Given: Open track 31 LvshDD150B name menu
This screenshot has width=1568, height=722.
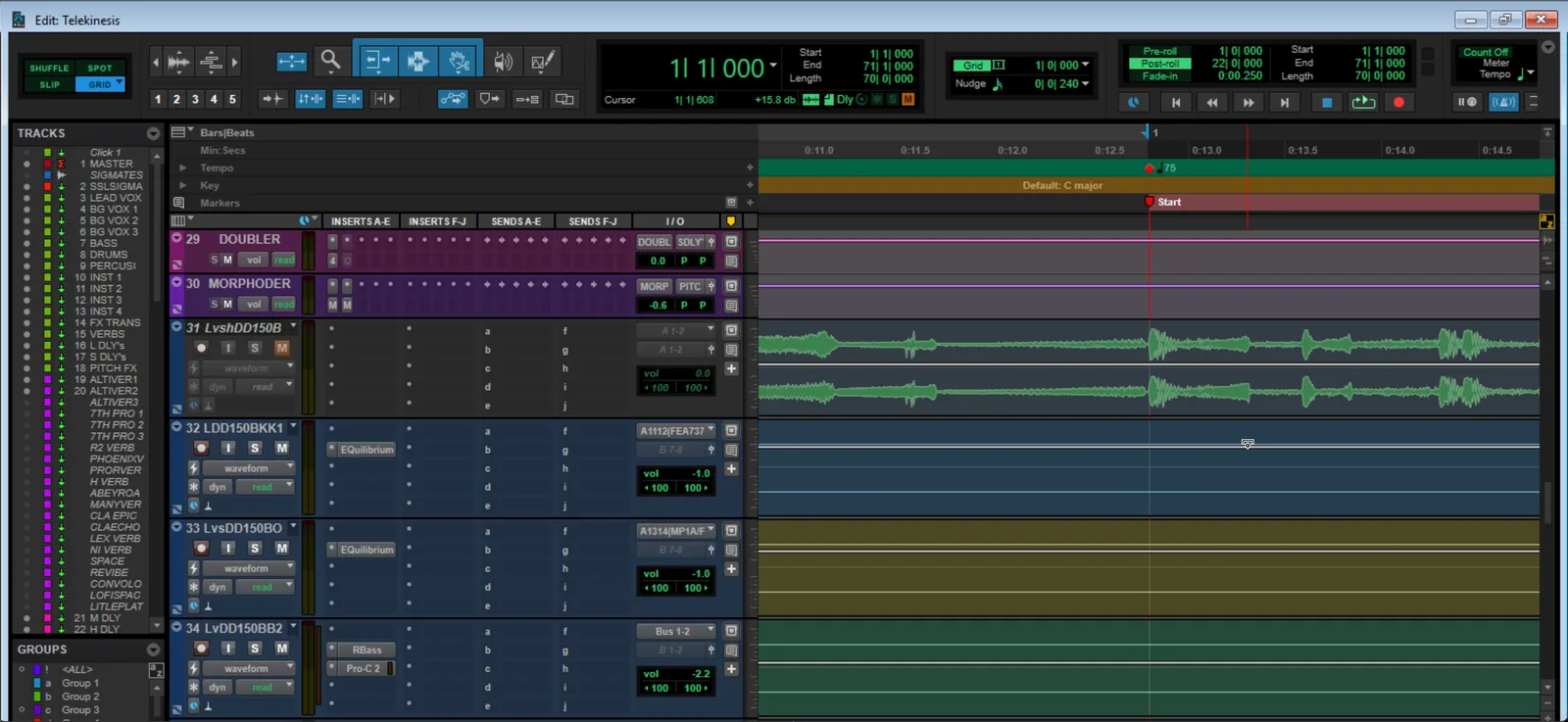Looking at the screenshot, I should [x=293, y=327].
